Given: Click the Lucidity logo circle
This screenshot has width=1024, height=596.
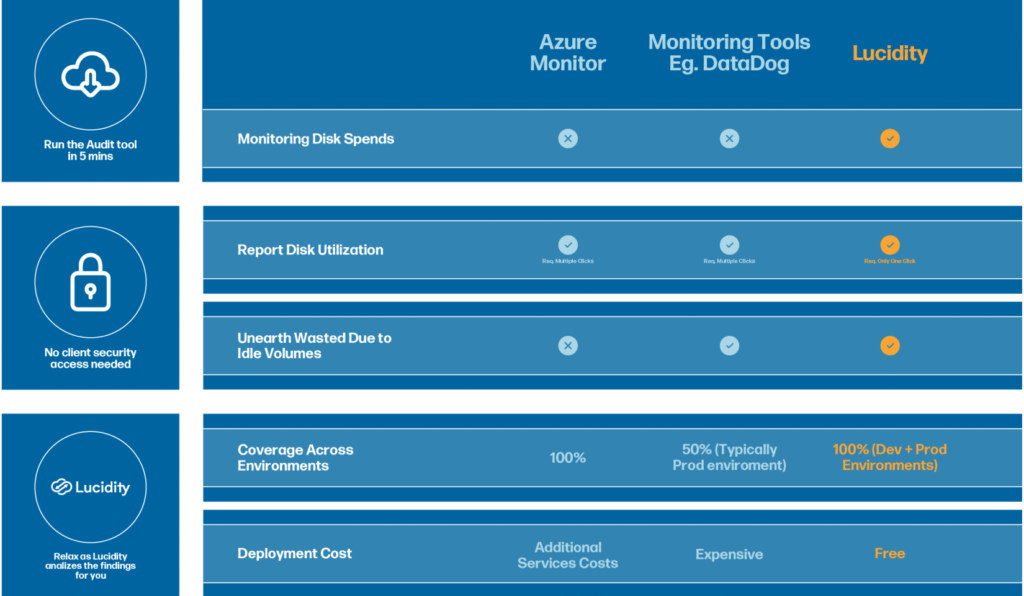Looking at the screenshot, I should point(90,488).
